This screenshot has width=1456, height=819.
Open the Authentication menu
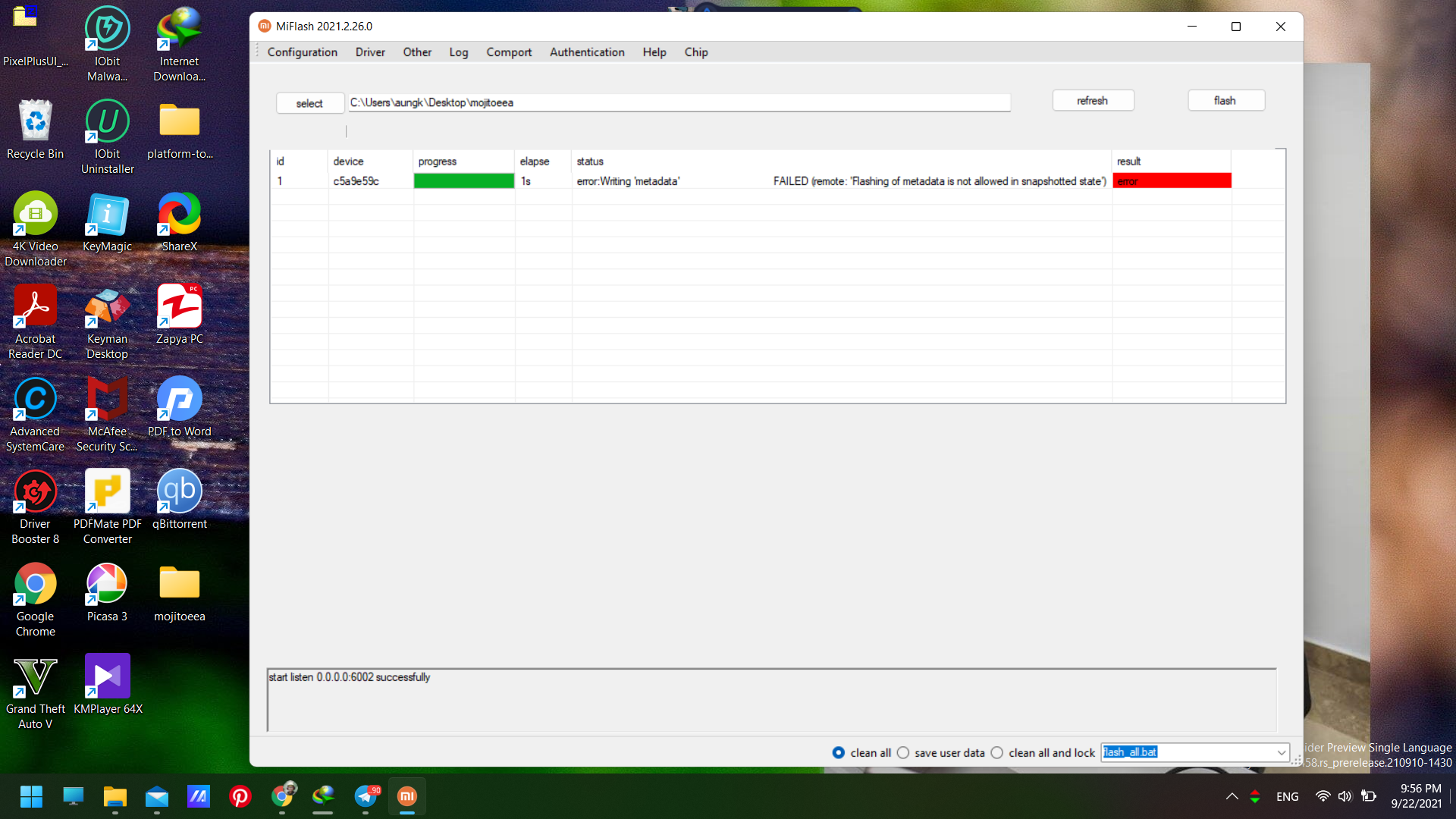pyautogui.click(x=587, y=52)
